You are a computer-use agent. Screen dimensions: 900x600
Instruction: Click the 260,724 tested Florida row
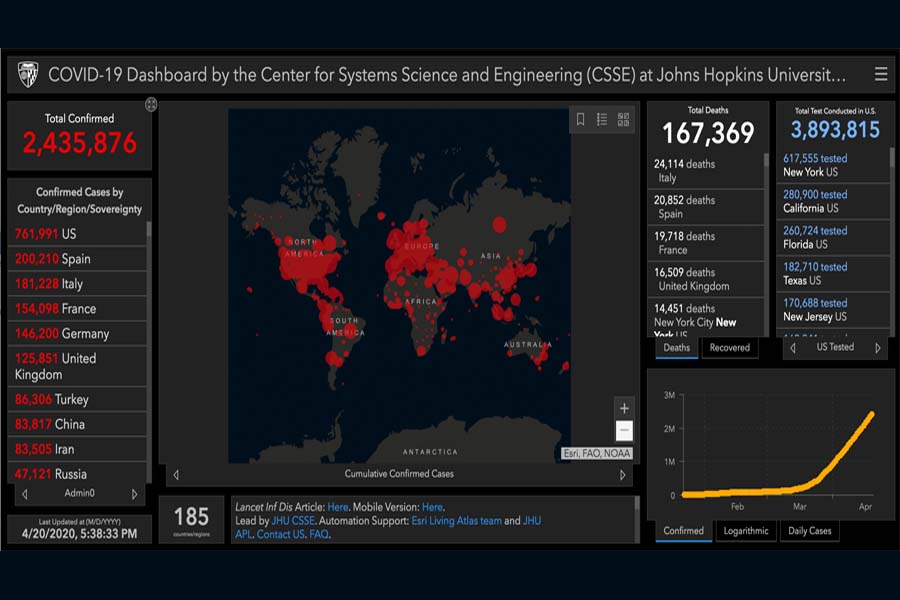833,238
